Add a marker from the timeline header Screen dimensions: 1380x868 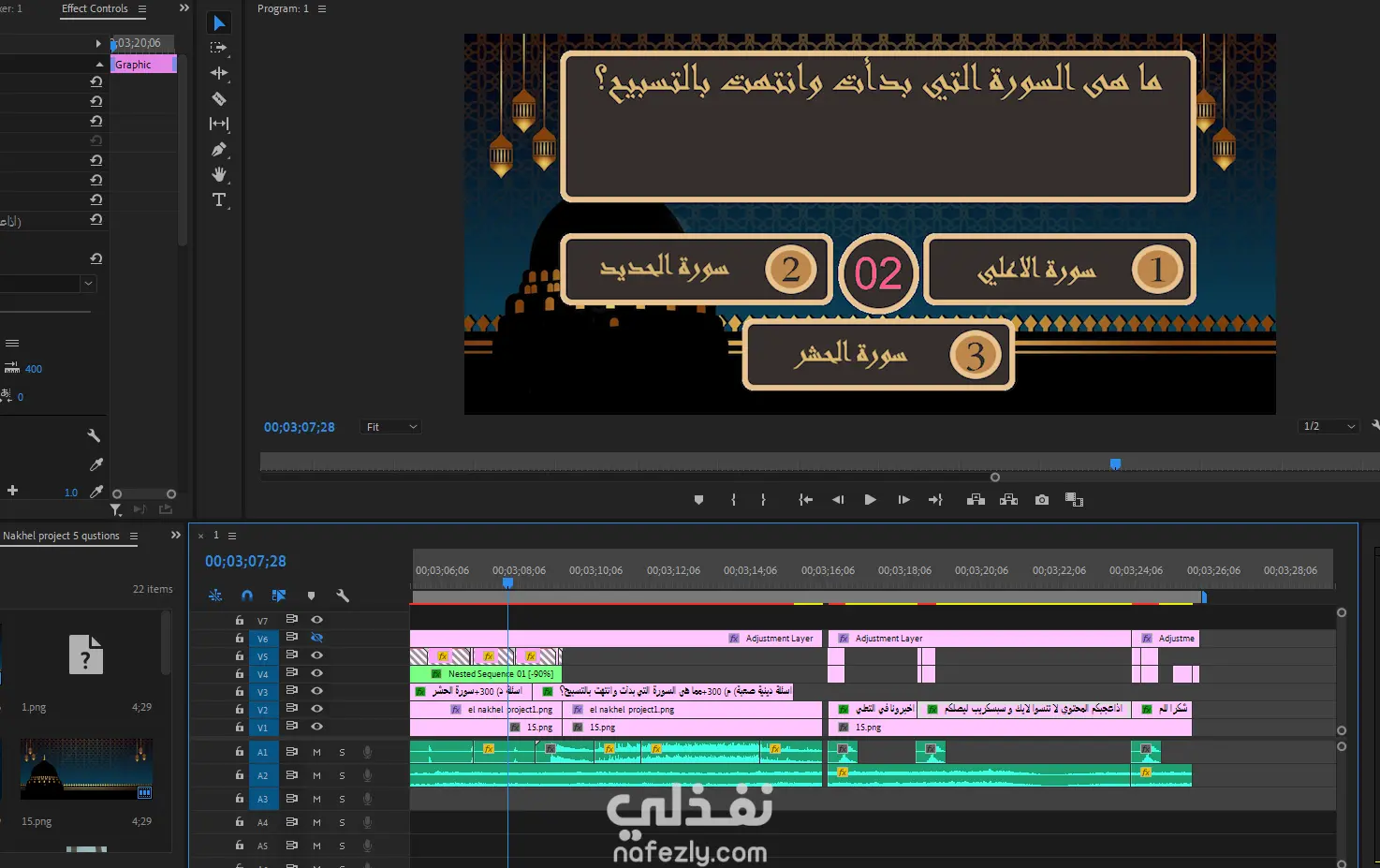point(311,596)
